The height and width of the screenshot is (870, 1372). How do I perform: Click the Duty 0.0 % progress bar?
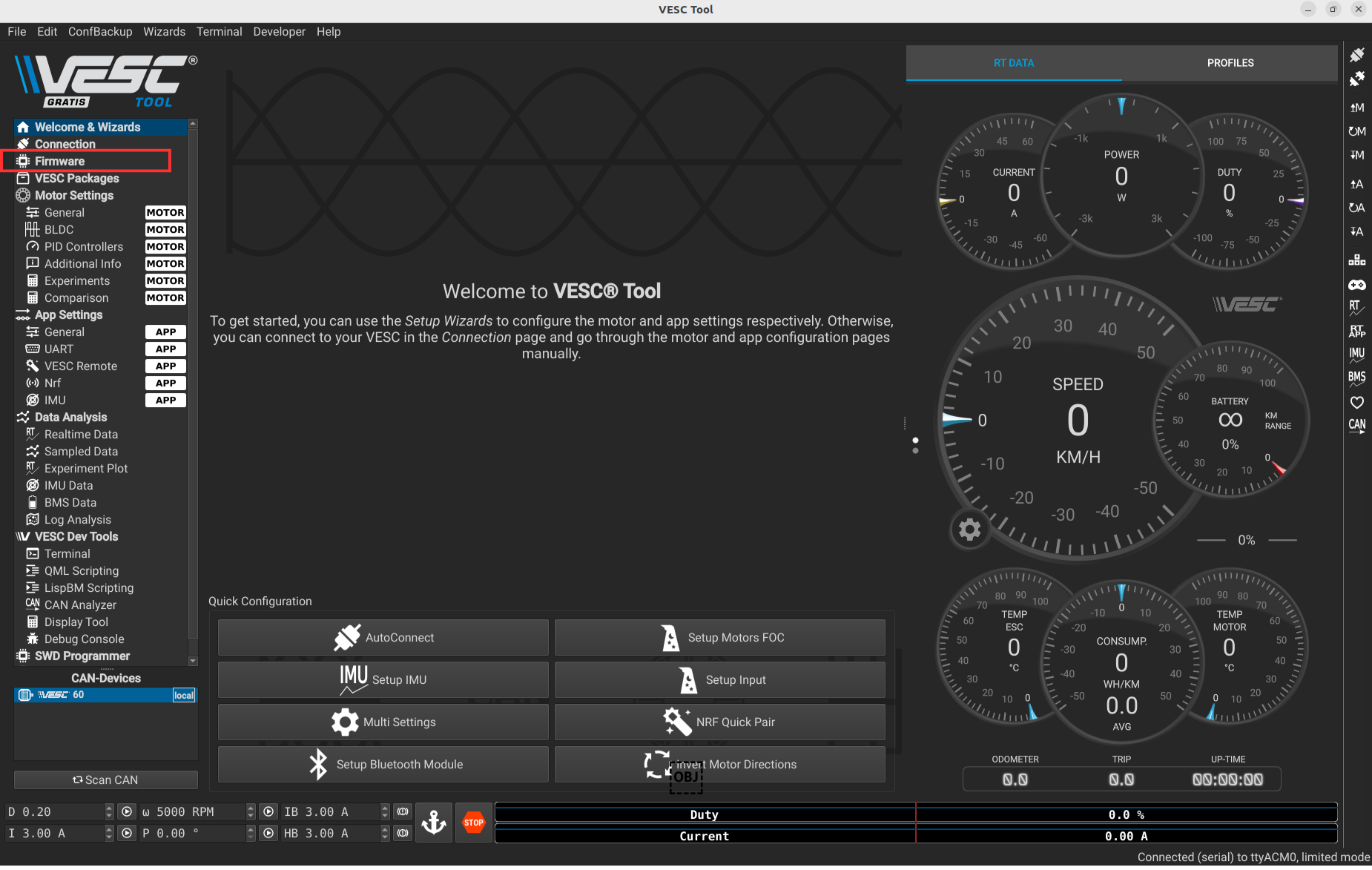(x=916, y=813)
